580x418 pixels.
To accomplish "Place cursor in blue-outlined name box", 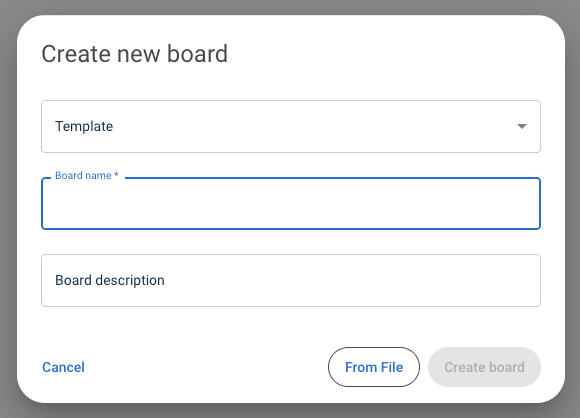I will tap(291, 203).
